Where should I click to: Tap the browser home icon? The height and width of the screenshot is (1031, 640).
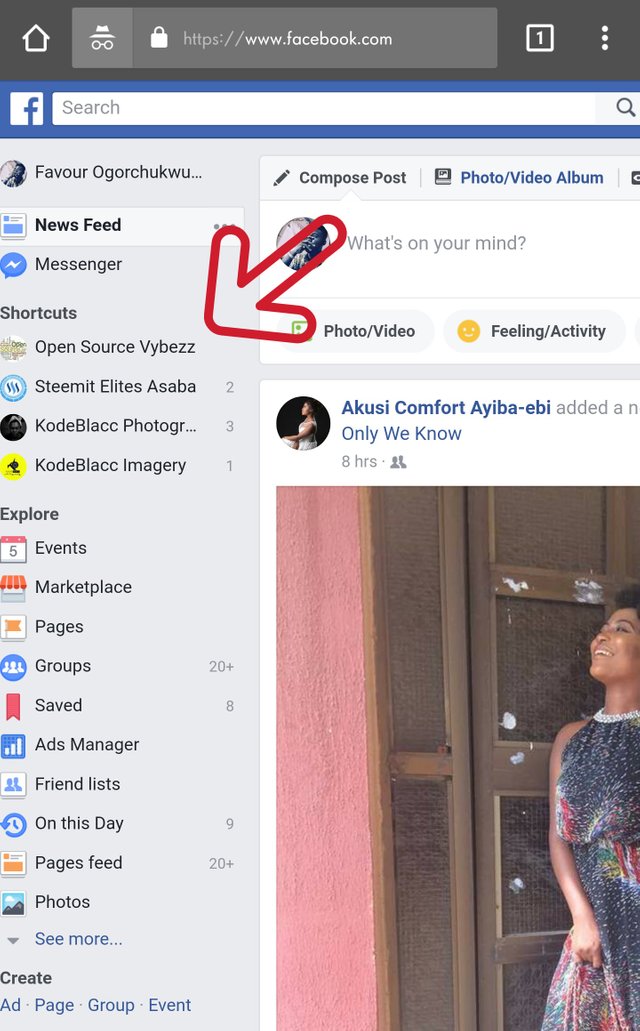coord(36,39)
